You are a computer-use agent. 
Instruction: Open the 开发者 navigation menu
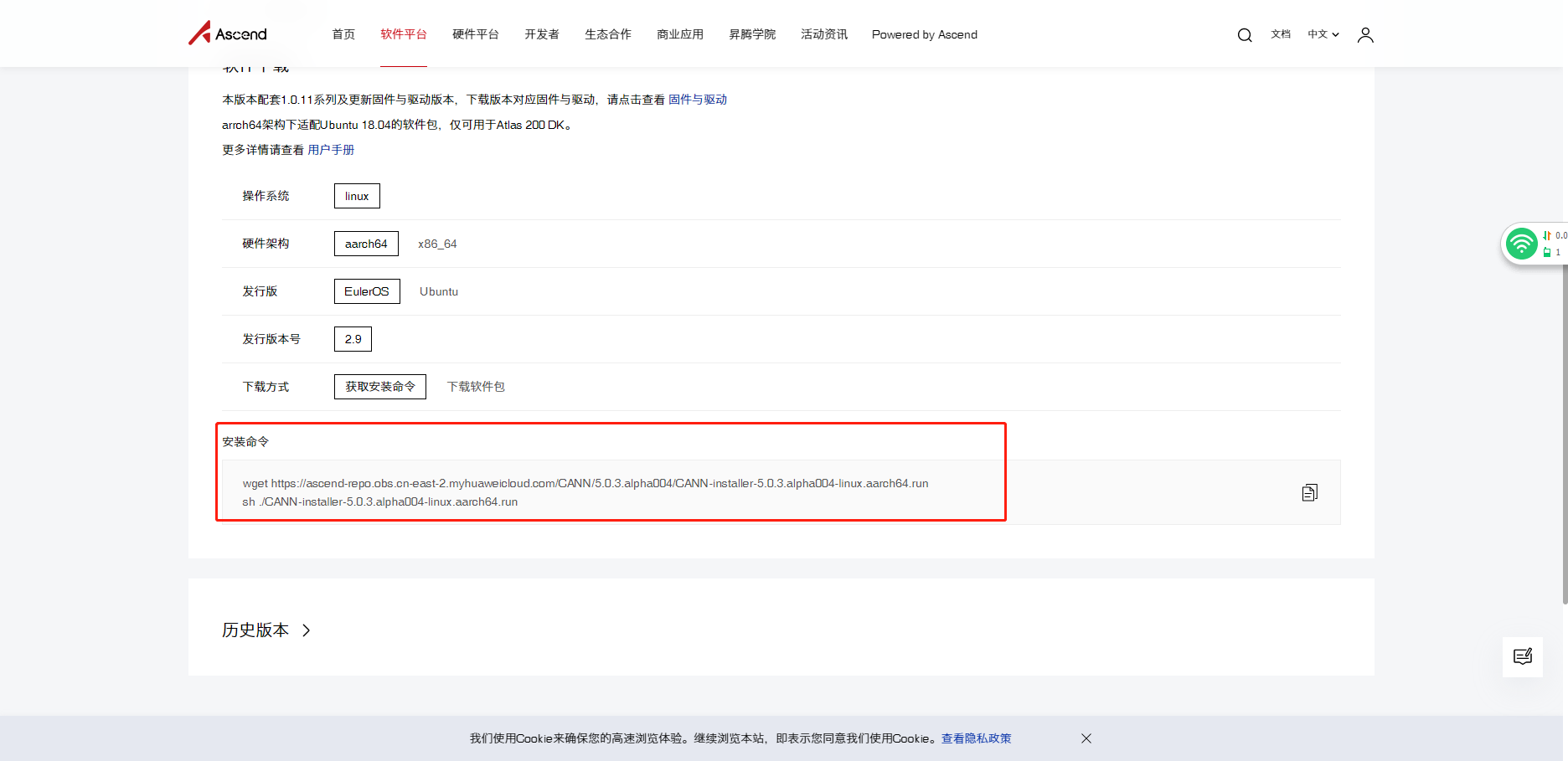542,34
